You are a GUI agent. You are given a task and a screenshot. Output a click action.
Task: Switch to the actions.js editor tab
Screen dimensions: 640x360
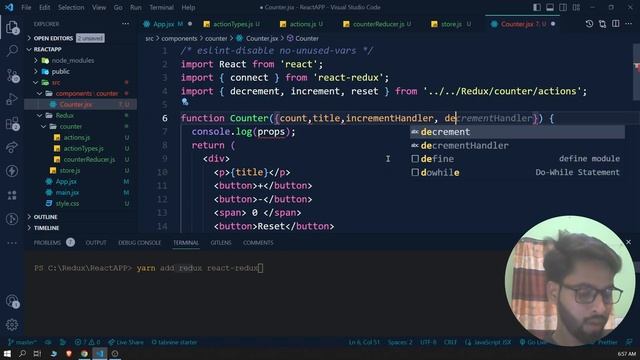303,24
